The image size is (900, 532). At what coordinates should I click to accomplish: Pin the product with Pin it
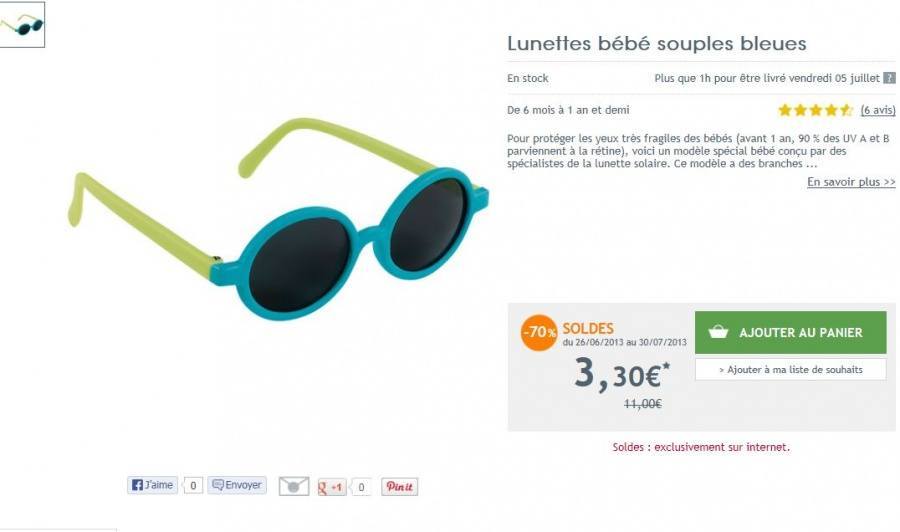point(399,487)
